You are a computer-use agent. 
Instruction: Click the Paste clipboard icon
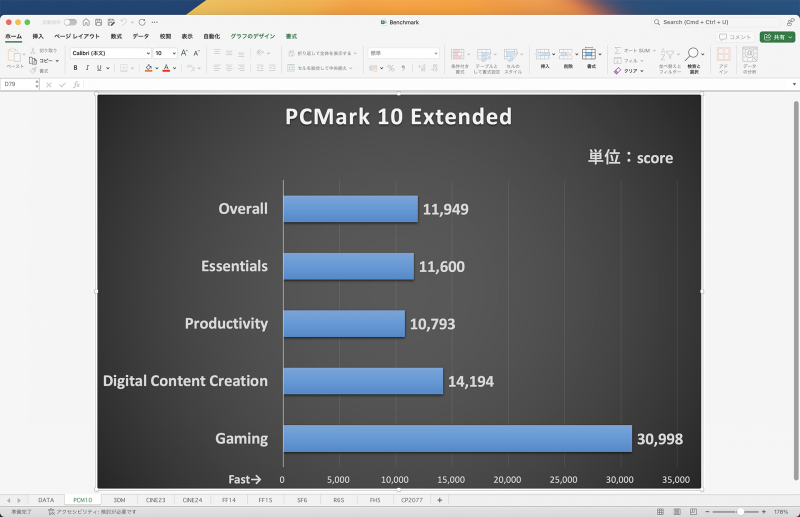point(14,55)
